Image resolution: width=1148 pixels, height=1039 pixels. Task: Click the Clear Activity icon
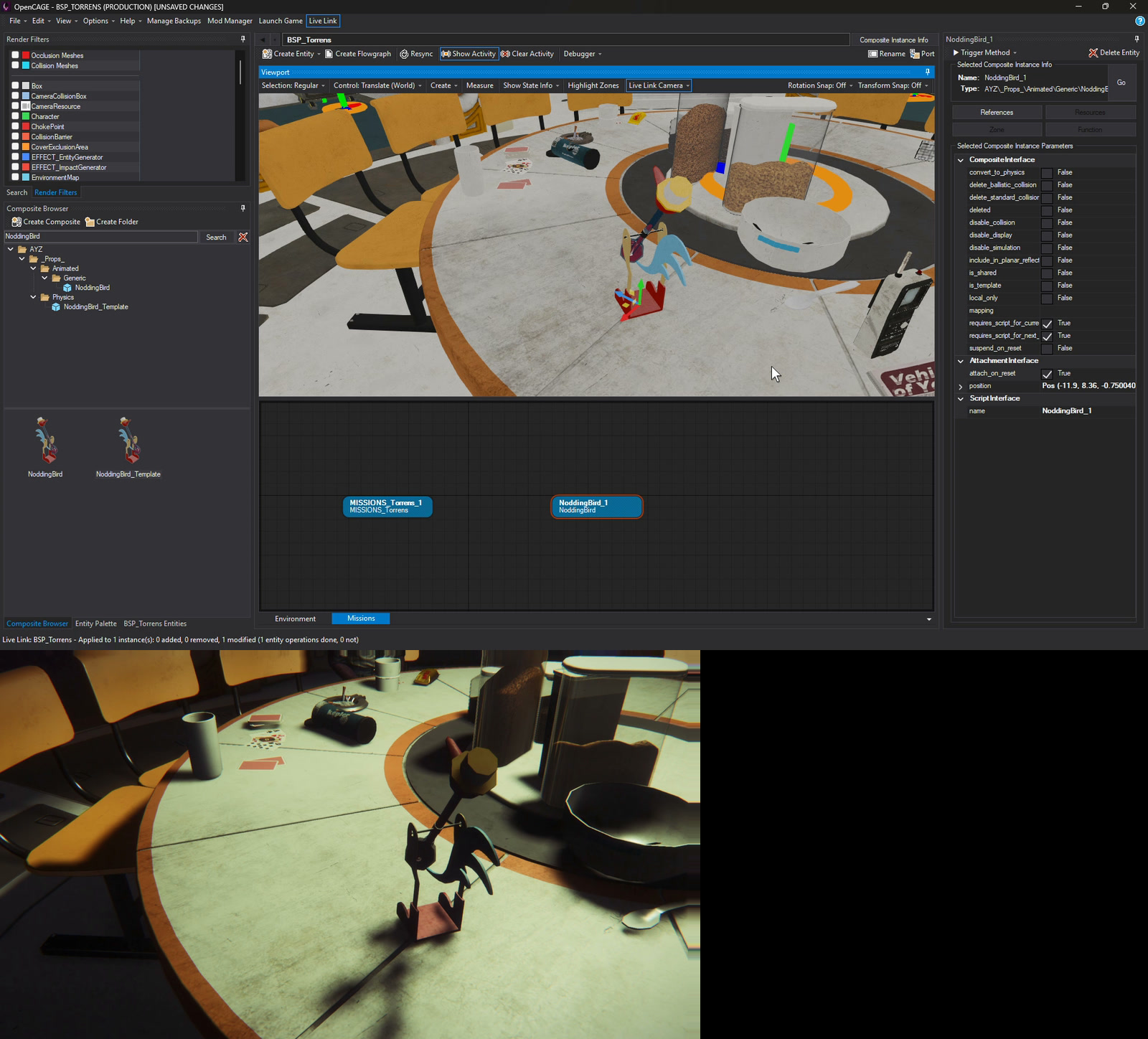(x=505, y=54)
